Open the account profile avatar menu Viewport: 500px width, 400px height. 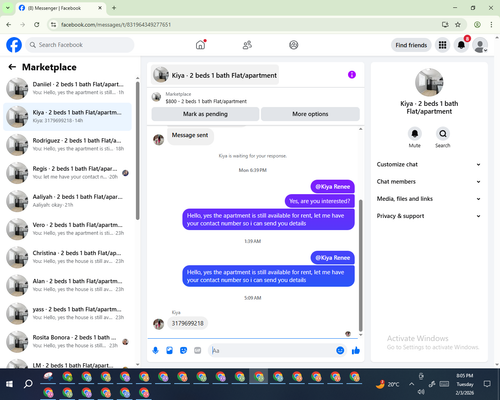(x=480, y=45)
